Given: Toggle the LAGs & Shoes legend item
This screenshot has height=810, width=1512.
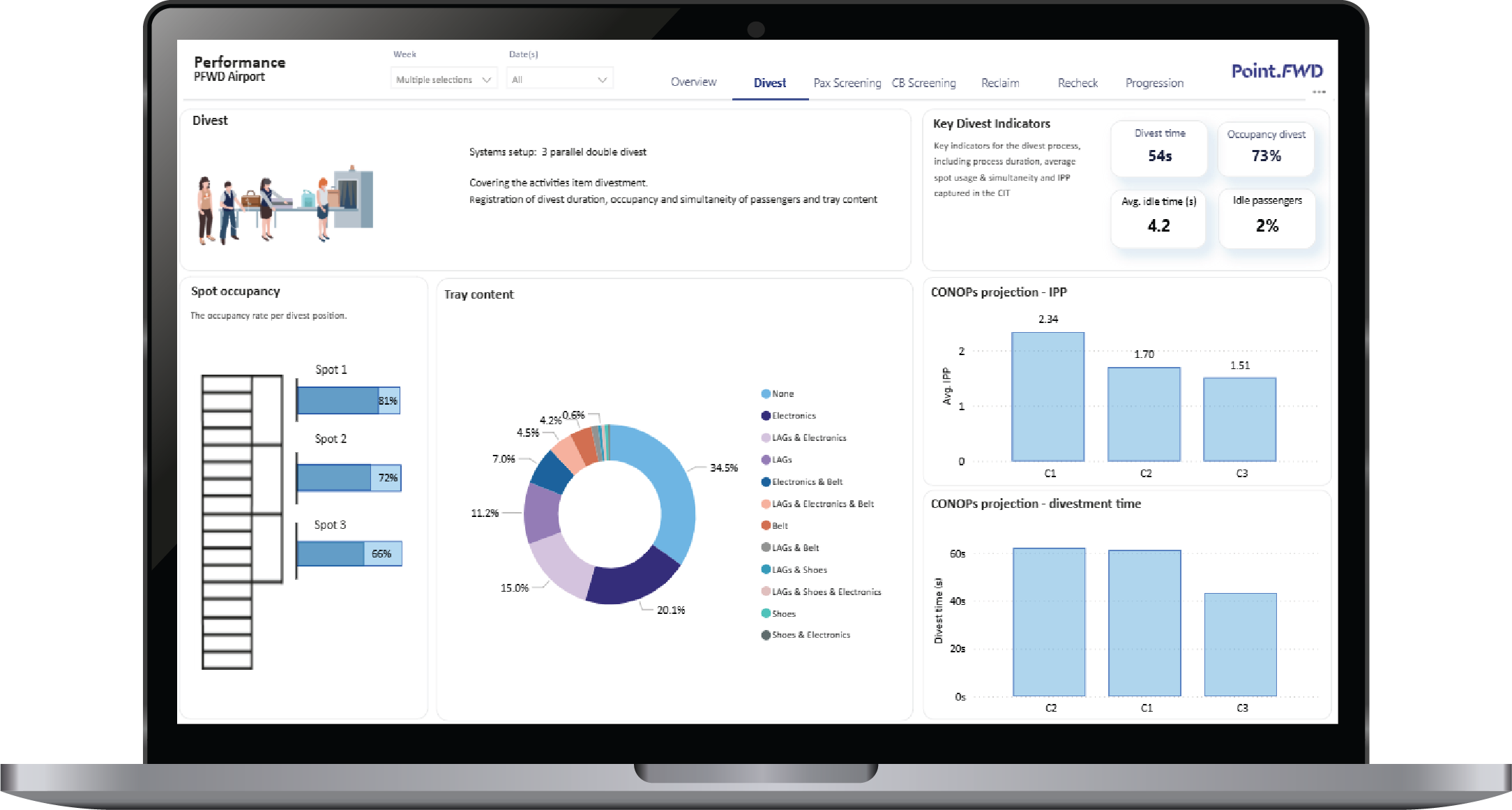Looking at the screenshot, I should click(x=799, y=570).
